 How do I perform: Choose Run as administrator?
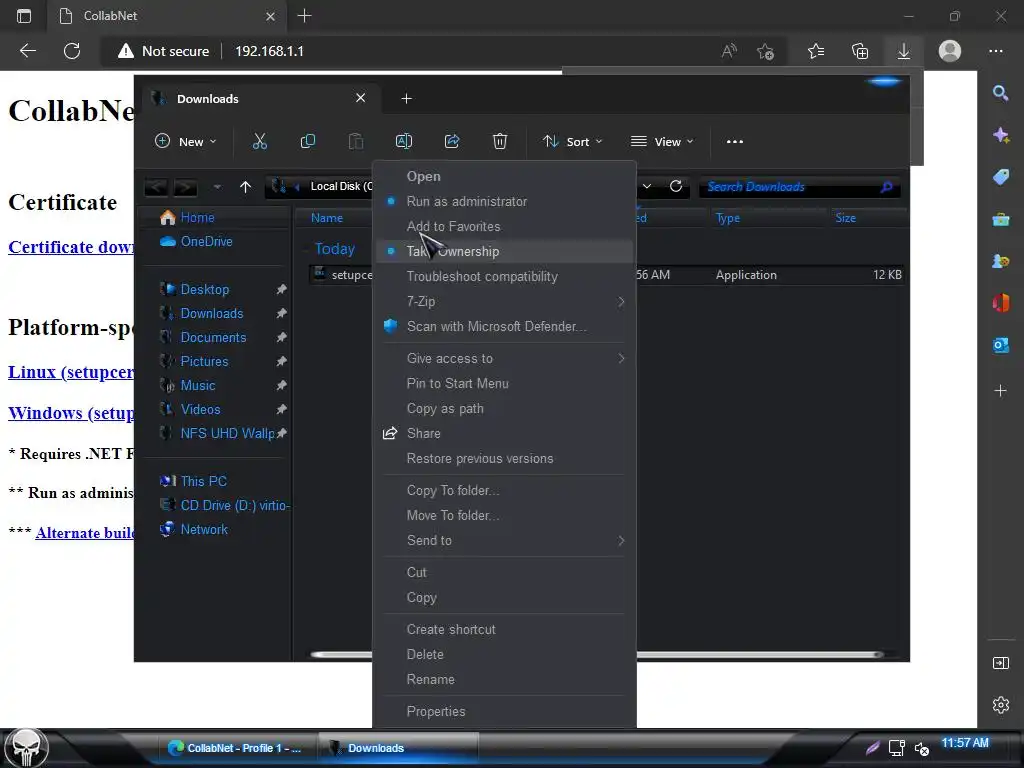tap(504, 201)
